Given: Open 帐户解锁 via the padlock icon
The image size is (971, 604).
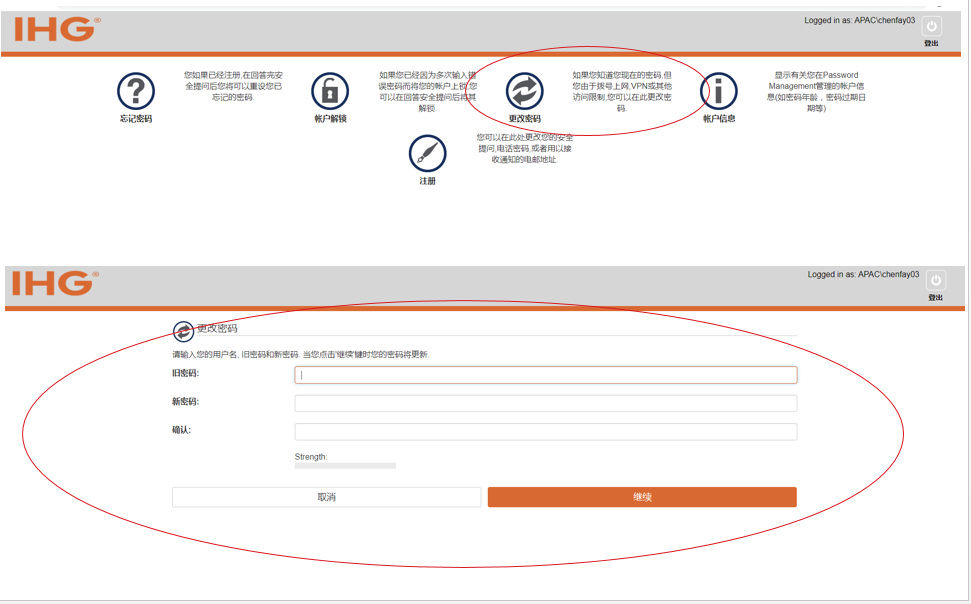Looking at the screenshot, I should (329, 90).
